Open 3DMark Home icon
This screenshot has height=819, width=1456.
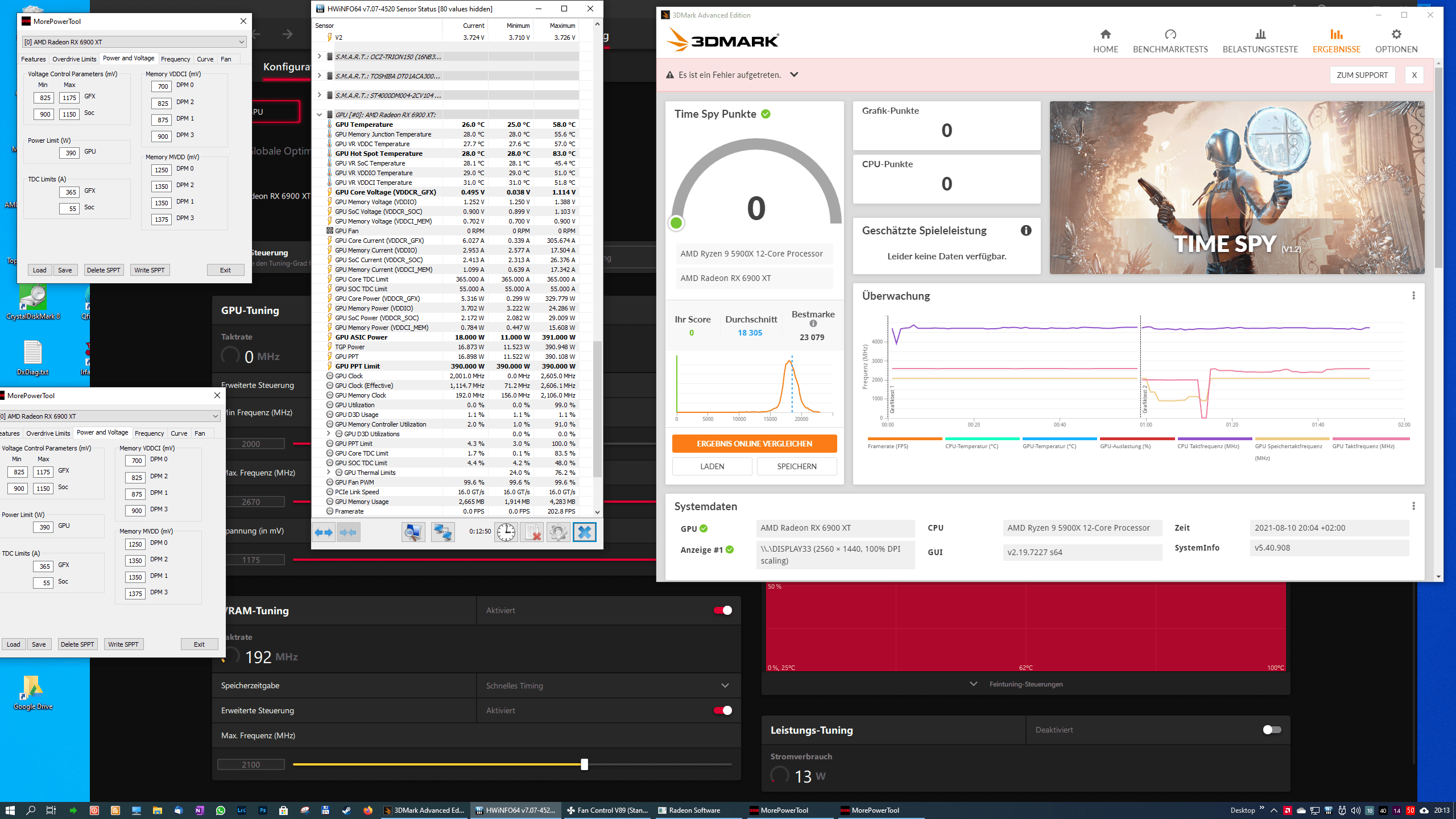[x=1105, y=35]
